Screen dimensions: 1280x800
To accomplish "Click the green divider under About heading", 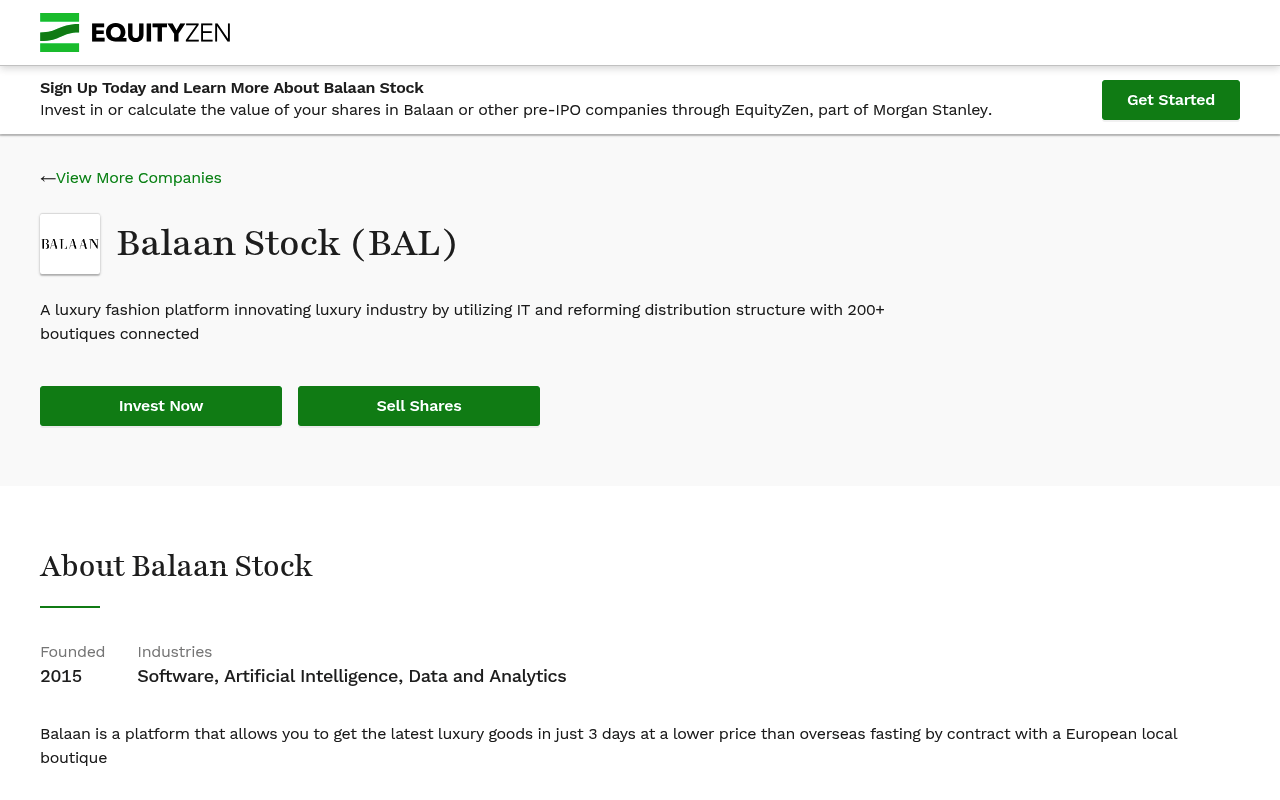I will (70, 607).
